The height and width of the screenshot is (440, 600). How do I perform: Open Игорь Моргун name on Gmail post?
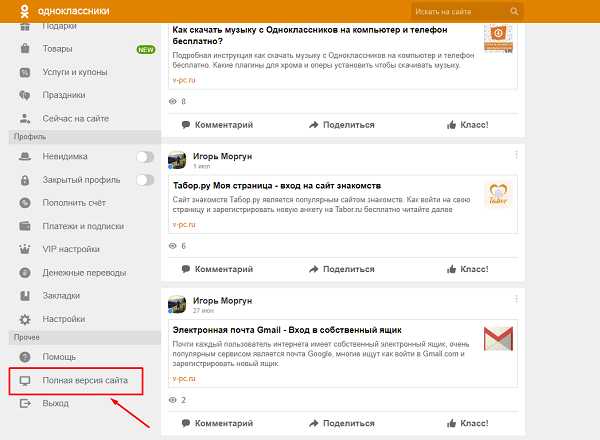(x=222, y=300)
